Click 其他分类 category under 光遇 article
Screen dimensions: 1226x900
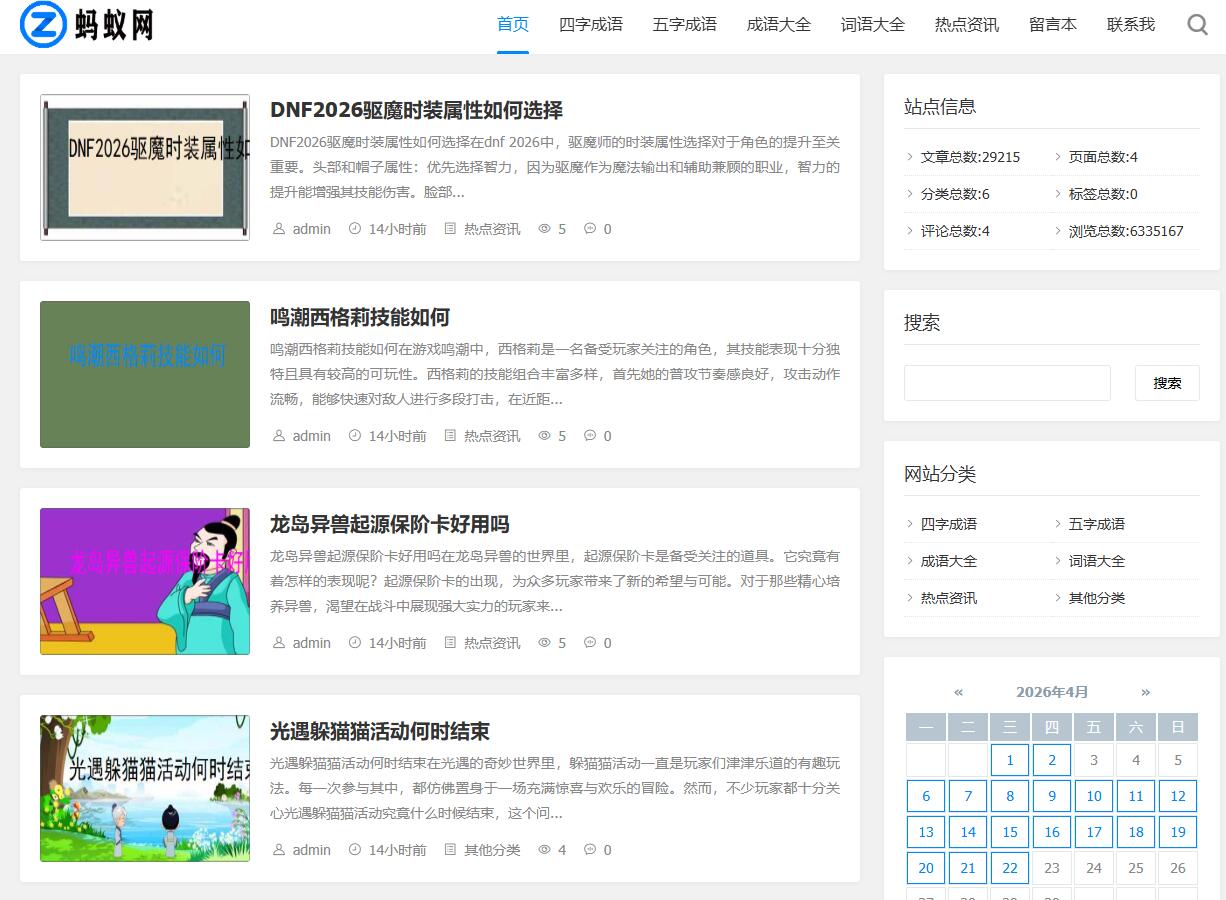point(492,849)
